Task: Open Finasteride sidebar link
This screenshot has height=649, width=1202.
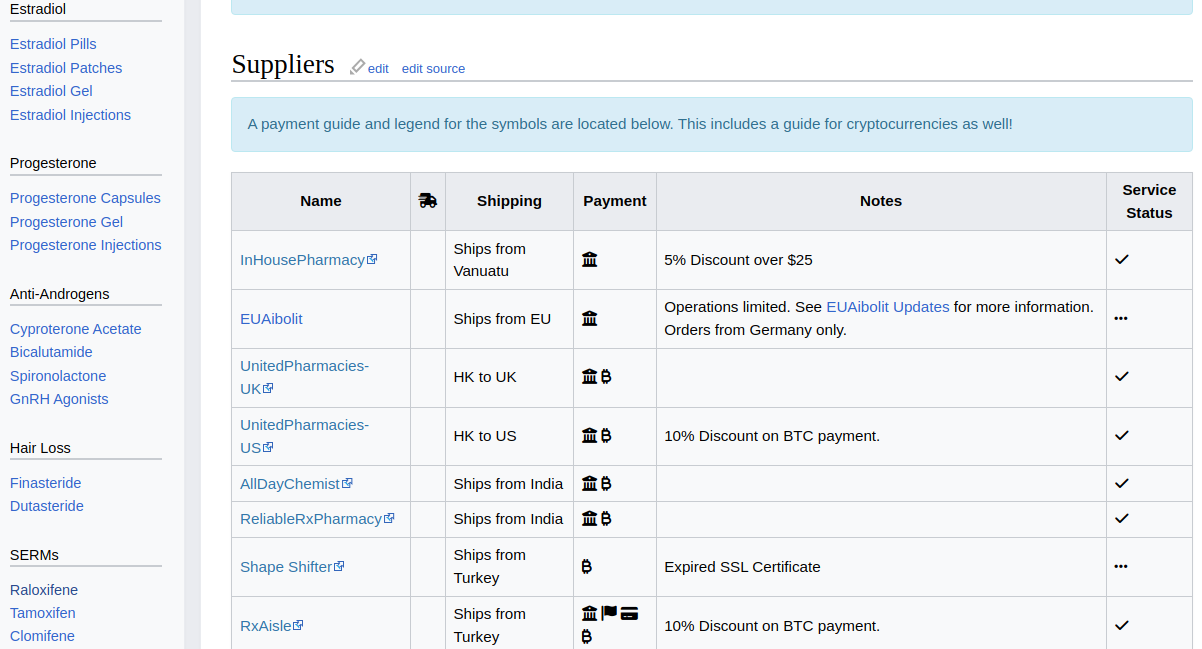Action: (45, 483)
